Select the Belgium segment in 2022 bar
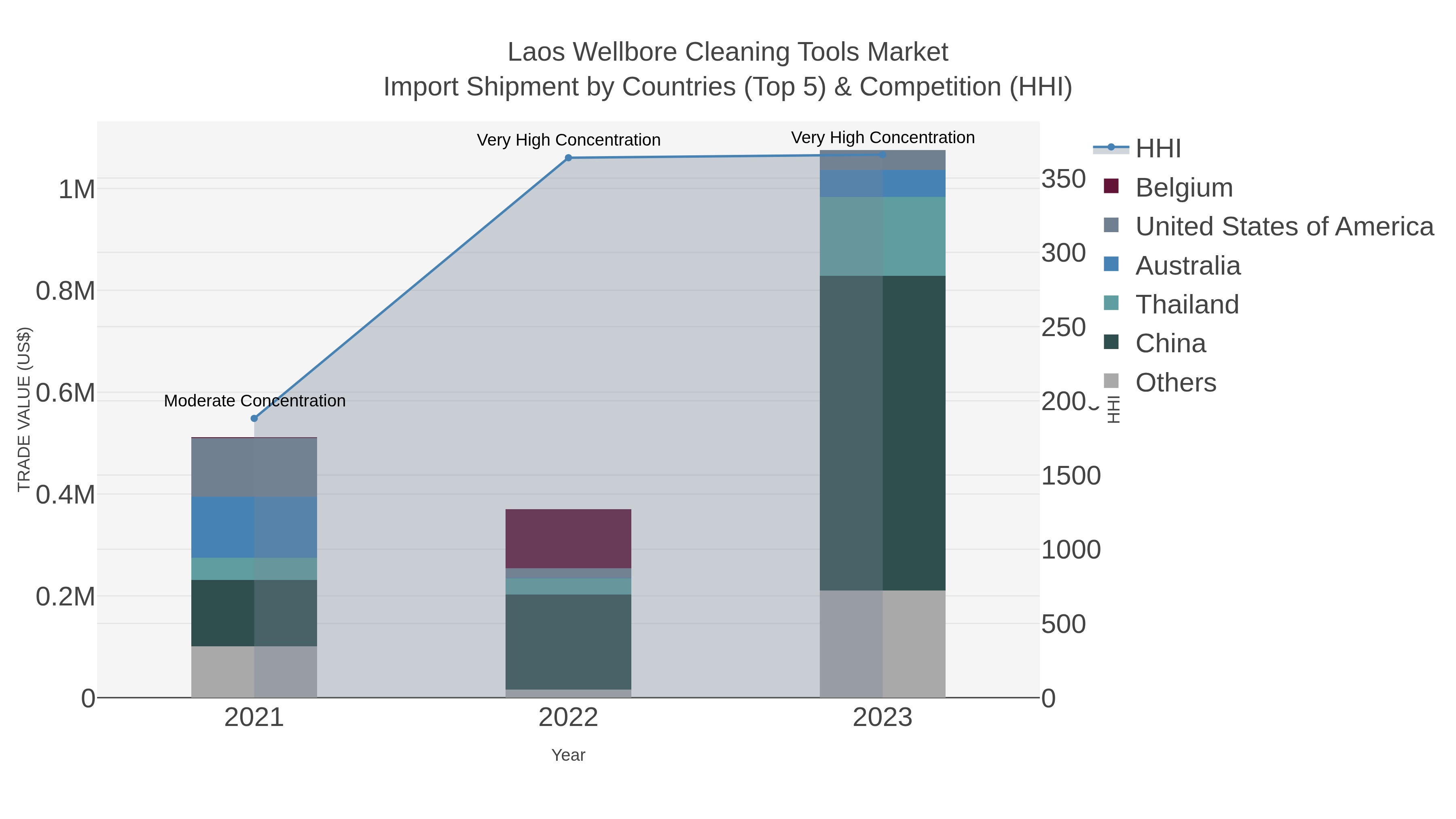This screenshot has width=1456, height=819. tap(569, 539)
